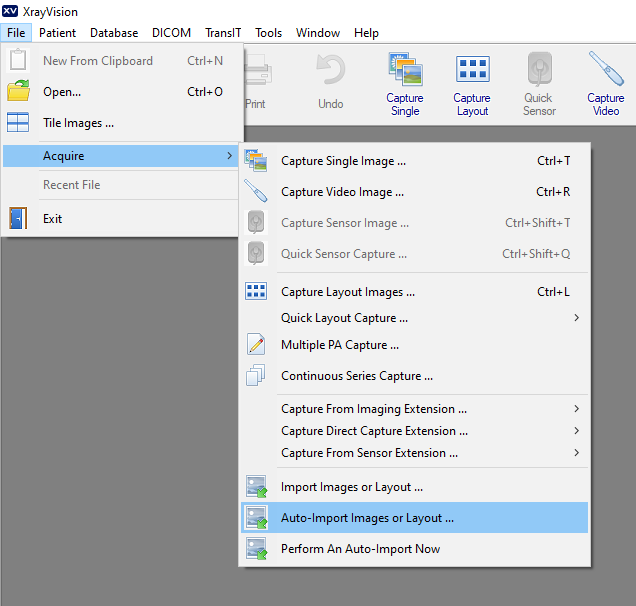This screenshot has height=606, width=636.
Task: Click the camera wand icon for Capture Video Image
Action: click(256, 191)
